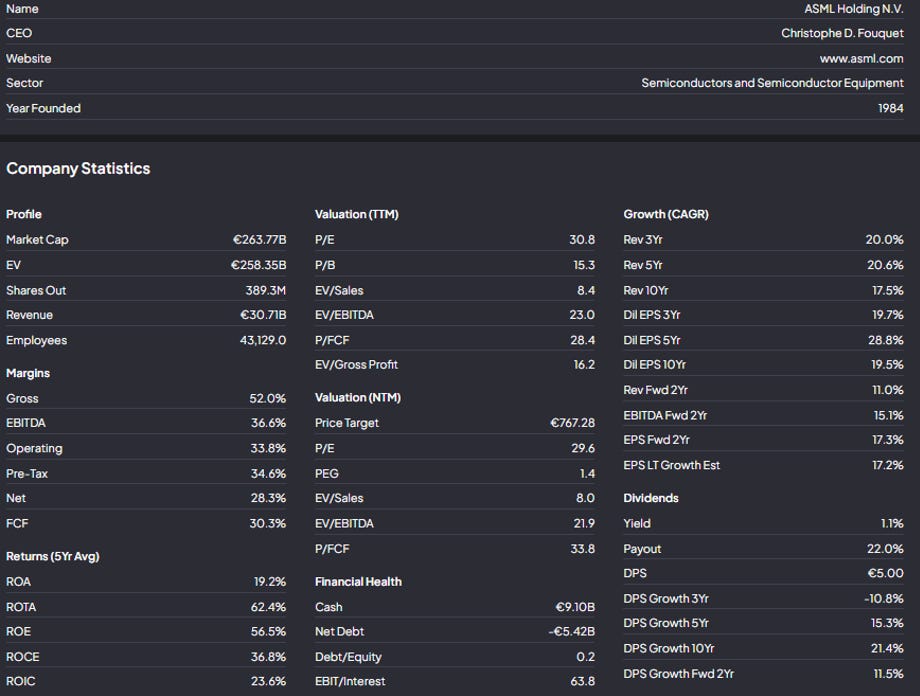The width and height of the screenshot is (920, 696).
Task: Click the Net Debt value -€5.42B
Action: [571, 631]
